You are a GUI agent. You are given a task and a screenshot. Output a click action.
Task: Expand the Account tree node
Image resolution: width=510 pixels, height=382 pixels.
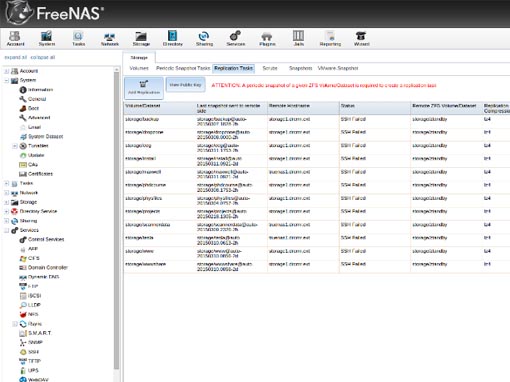[x=7, y=71]
